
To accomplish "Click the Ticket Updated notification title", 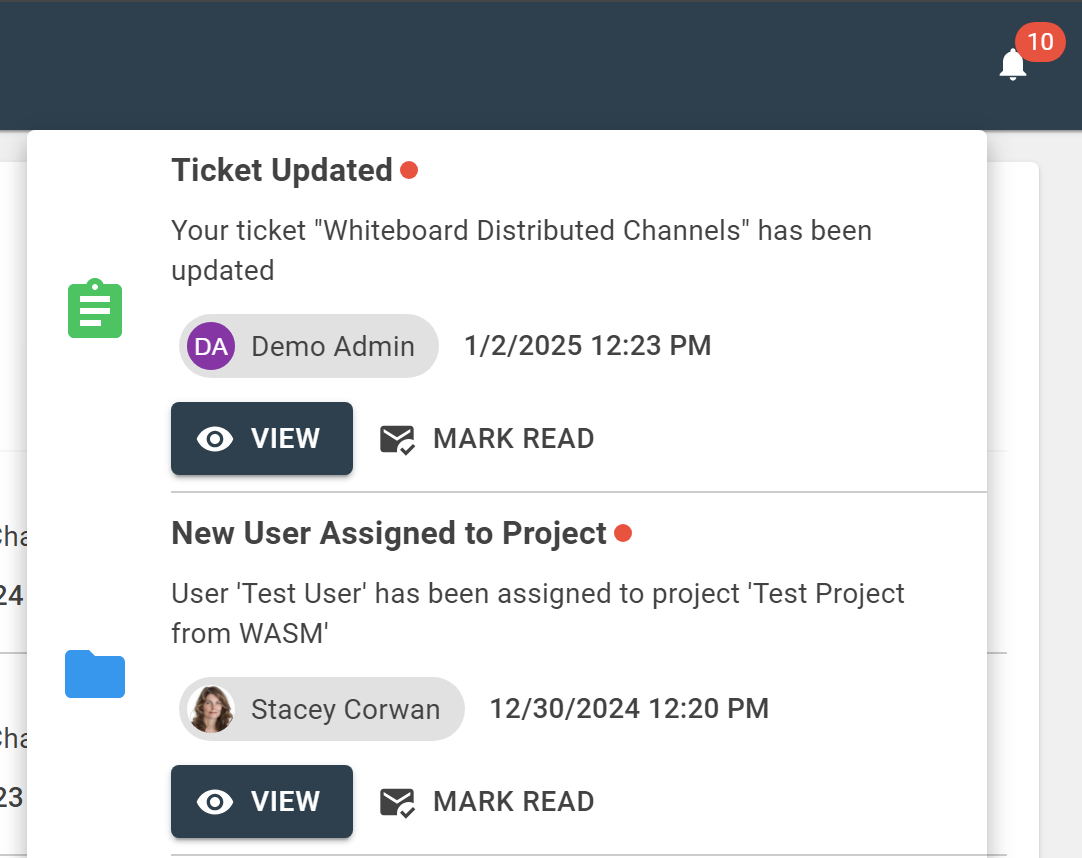I will click(x=282, y=170).
